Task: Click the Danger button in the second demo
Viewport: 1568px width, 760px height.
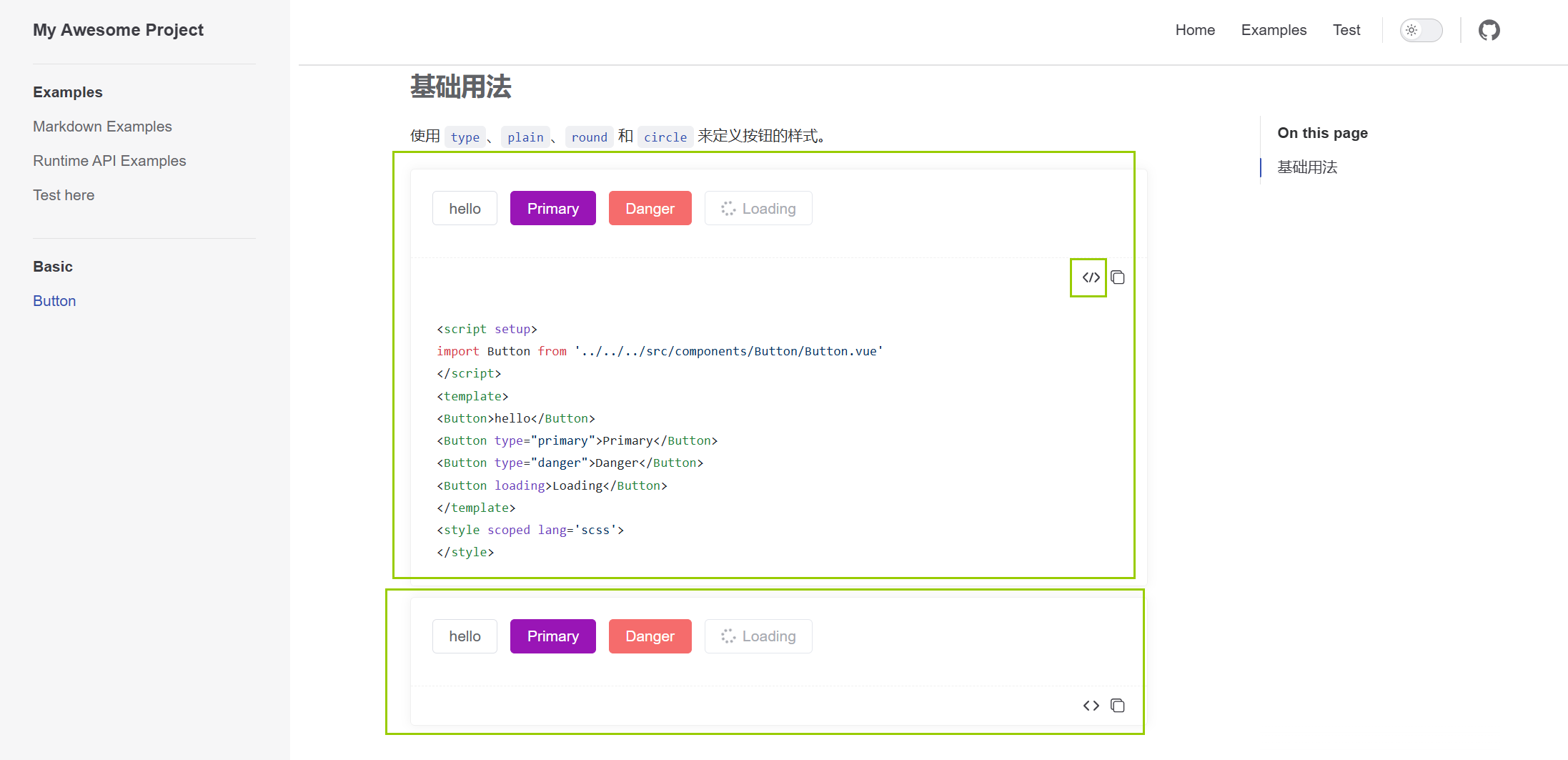Action: tap(650, 636)
